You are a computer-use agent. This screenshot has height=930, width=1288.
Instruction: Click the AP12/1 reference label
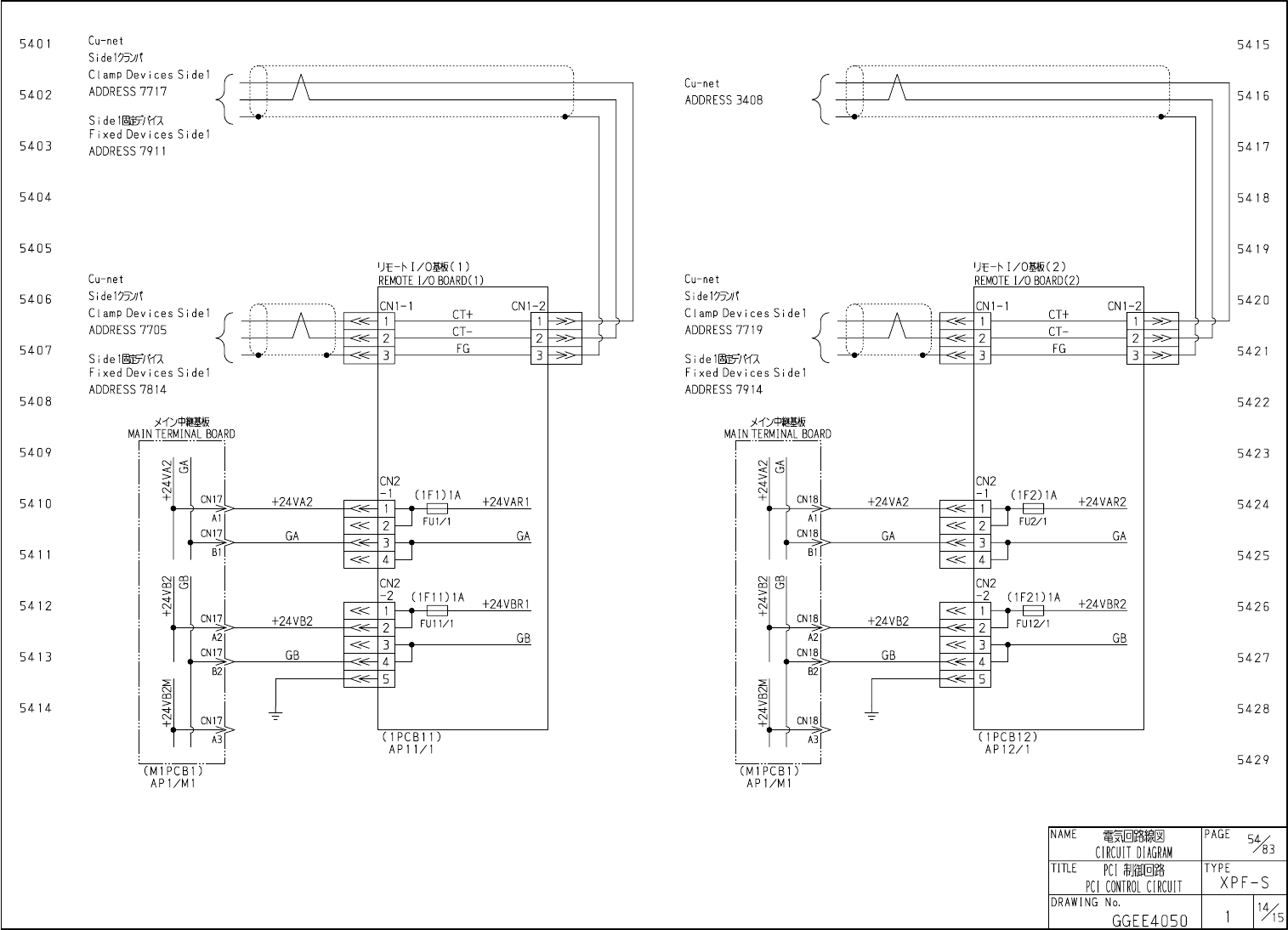[1007, 750]
